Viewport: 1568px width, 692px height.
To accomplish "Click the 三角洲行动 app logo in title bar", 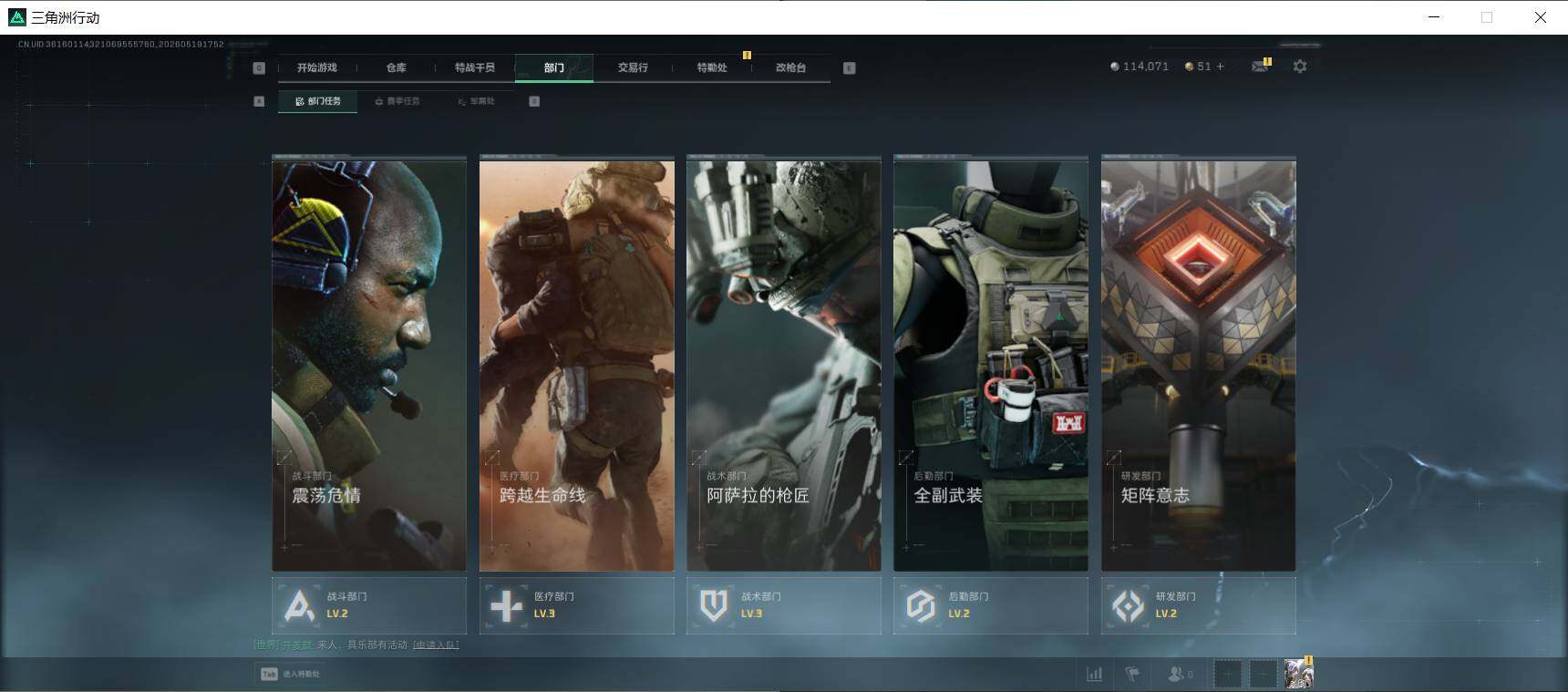I will pyautogui.click(x=16, y=17).
